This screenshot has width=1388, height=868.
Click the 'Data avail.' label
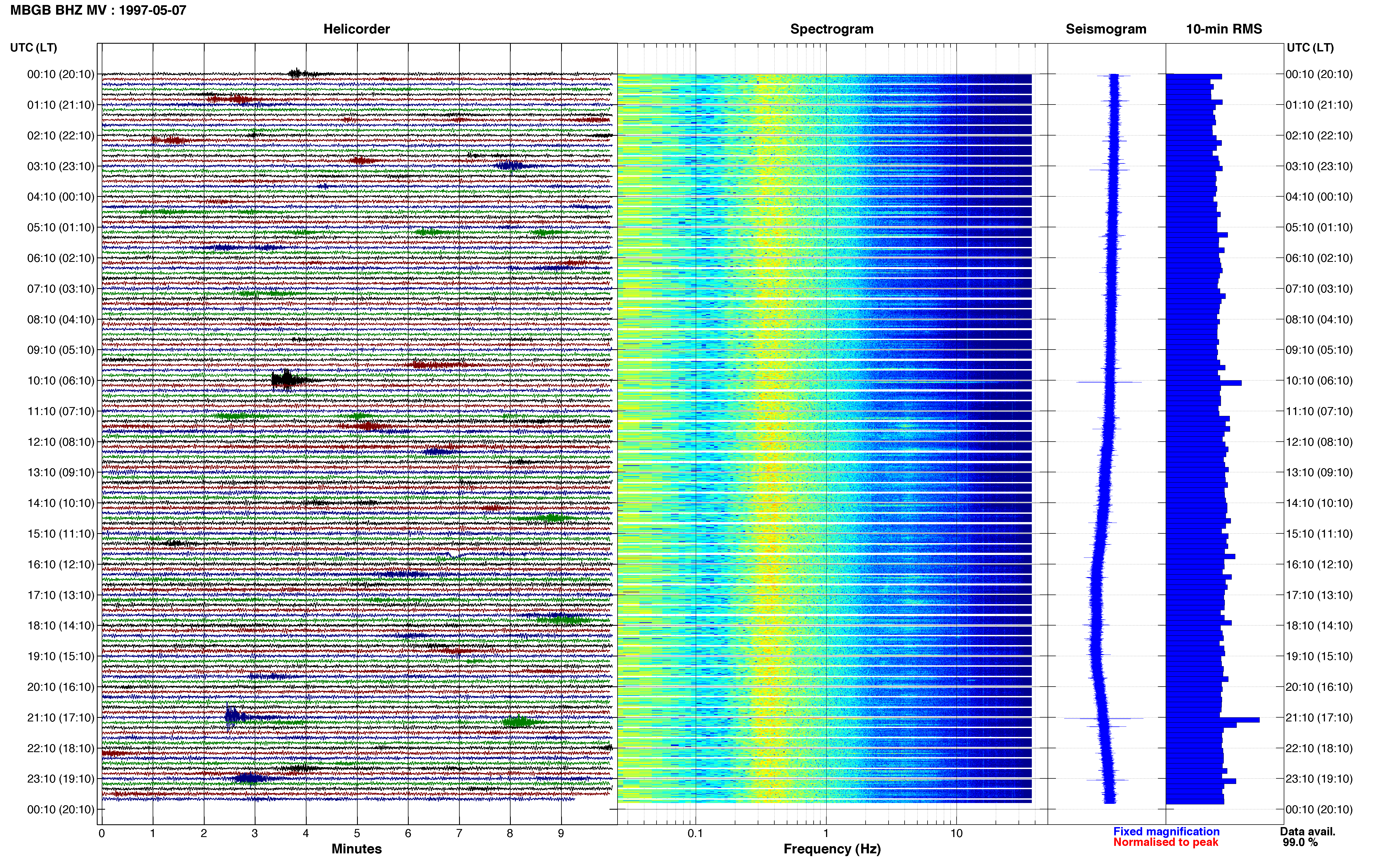(x=1308, y=831)
